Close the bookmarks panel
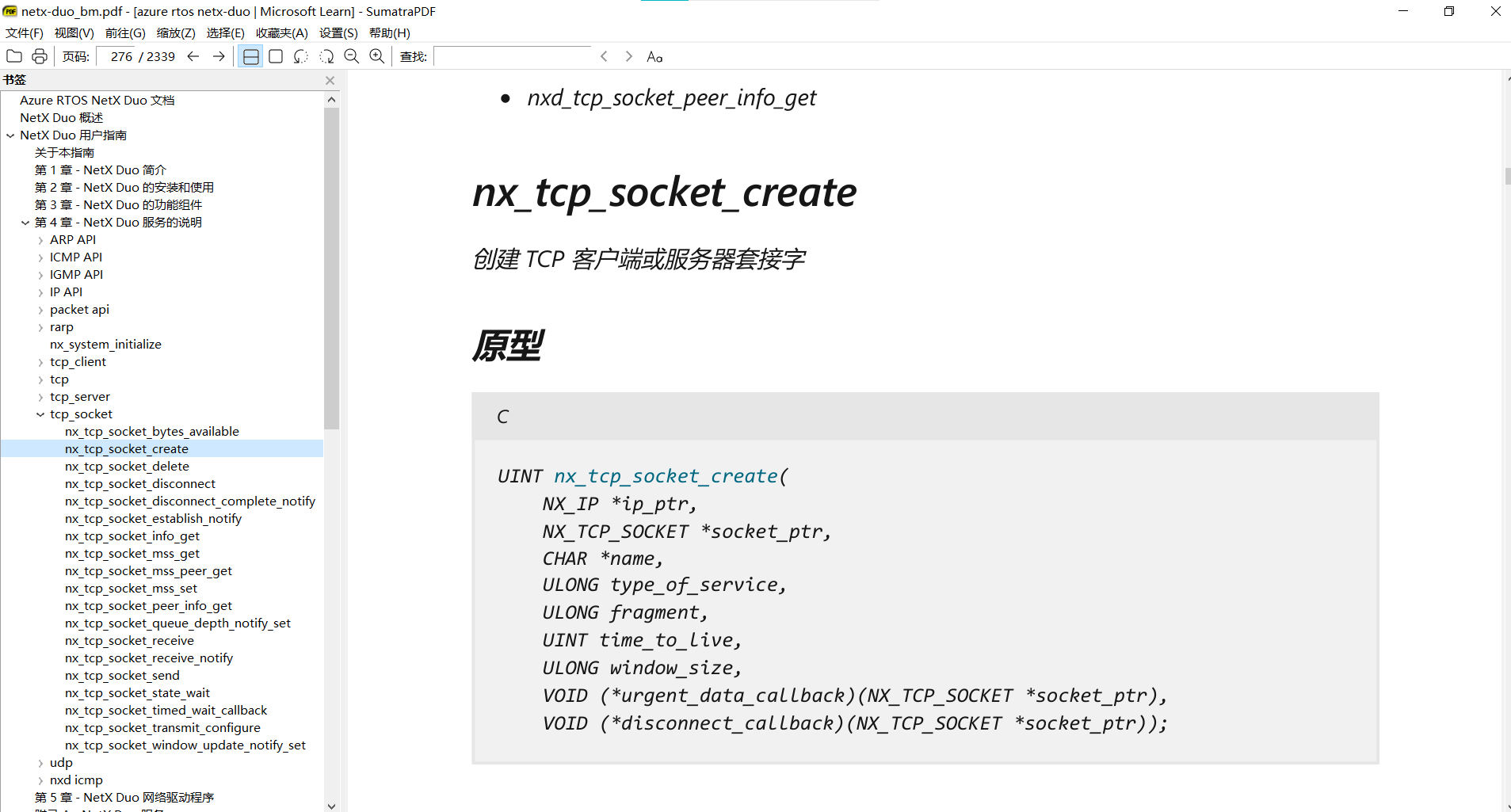This screenshot has width=1511, height=812. tap(330, 80)
